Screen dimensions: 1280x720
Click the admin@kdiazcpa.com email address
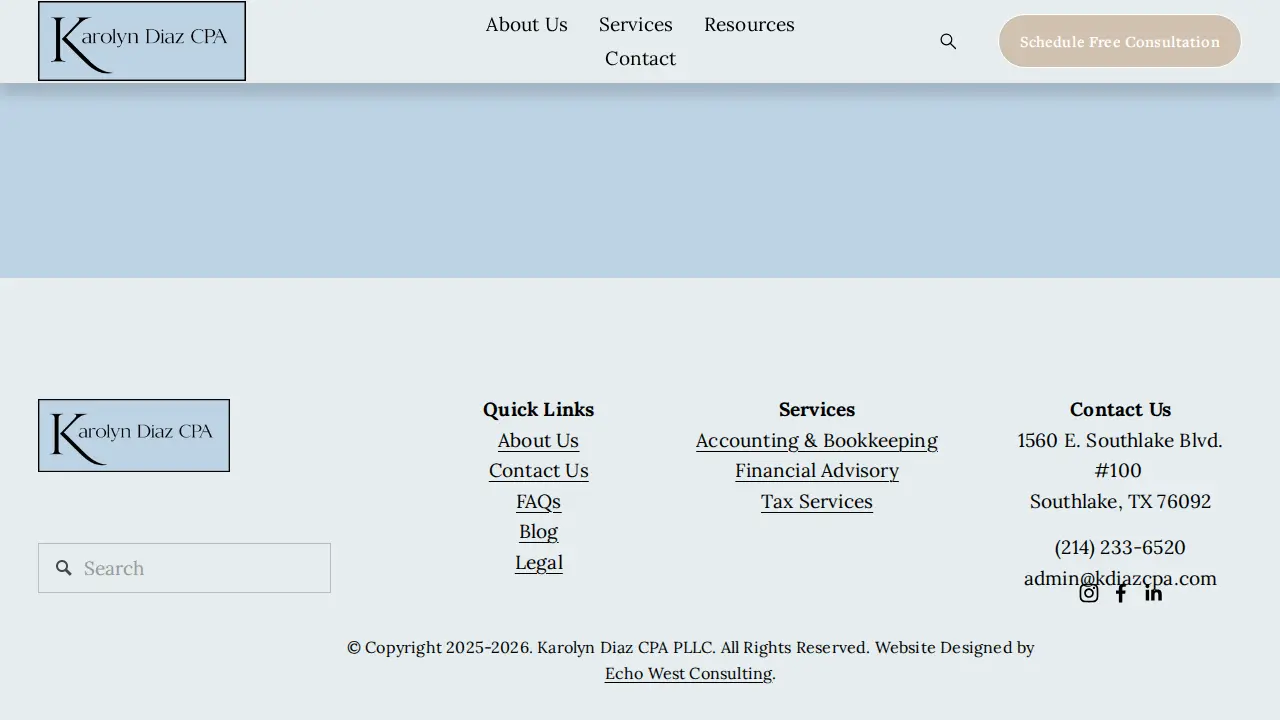(x=1120, y=578)
